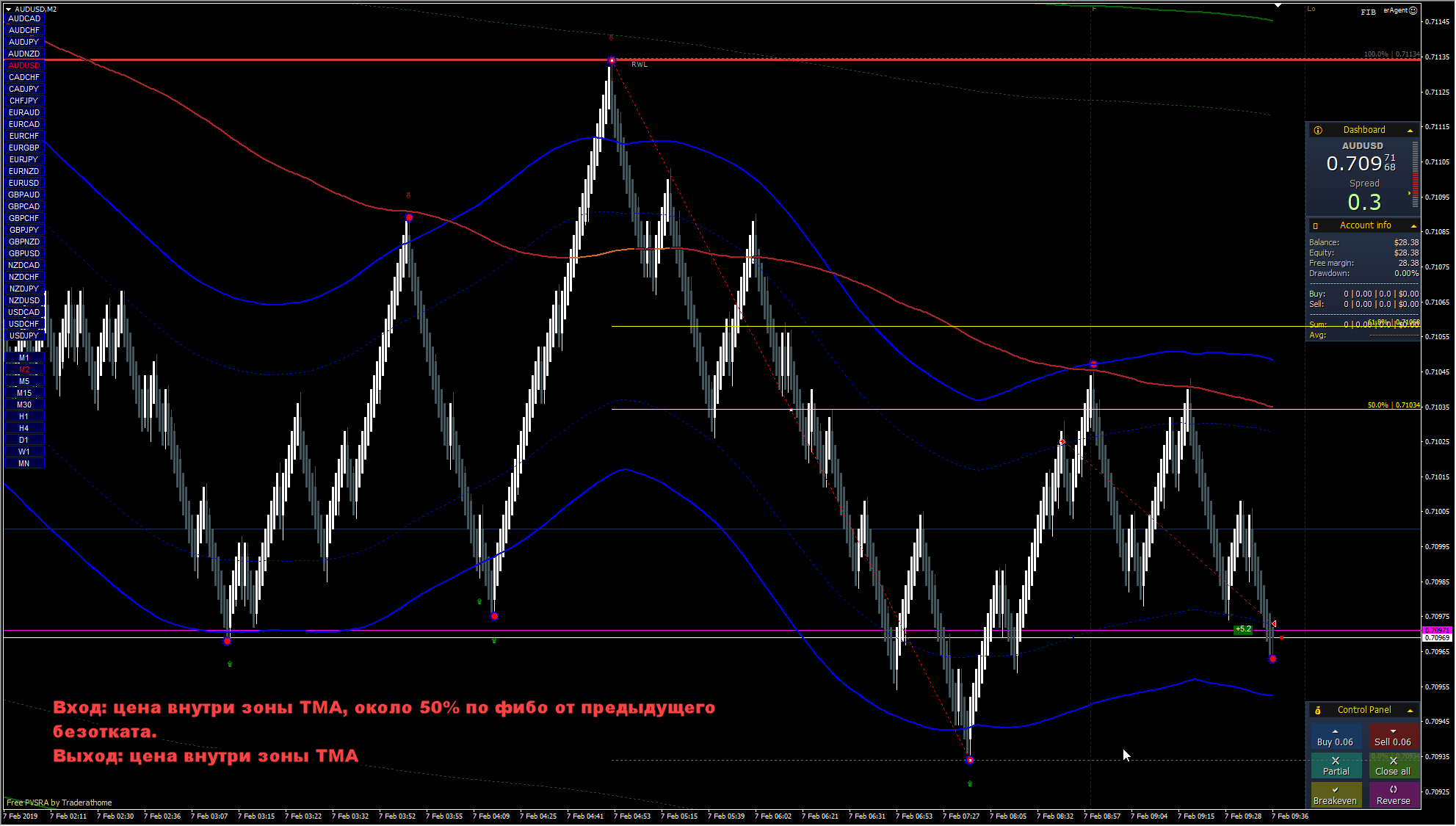This screenshot has width=1456, height=826.
Task: Switch chart to GBPUSD symbol
Action: pyautogui.click(x=24, y=254)
